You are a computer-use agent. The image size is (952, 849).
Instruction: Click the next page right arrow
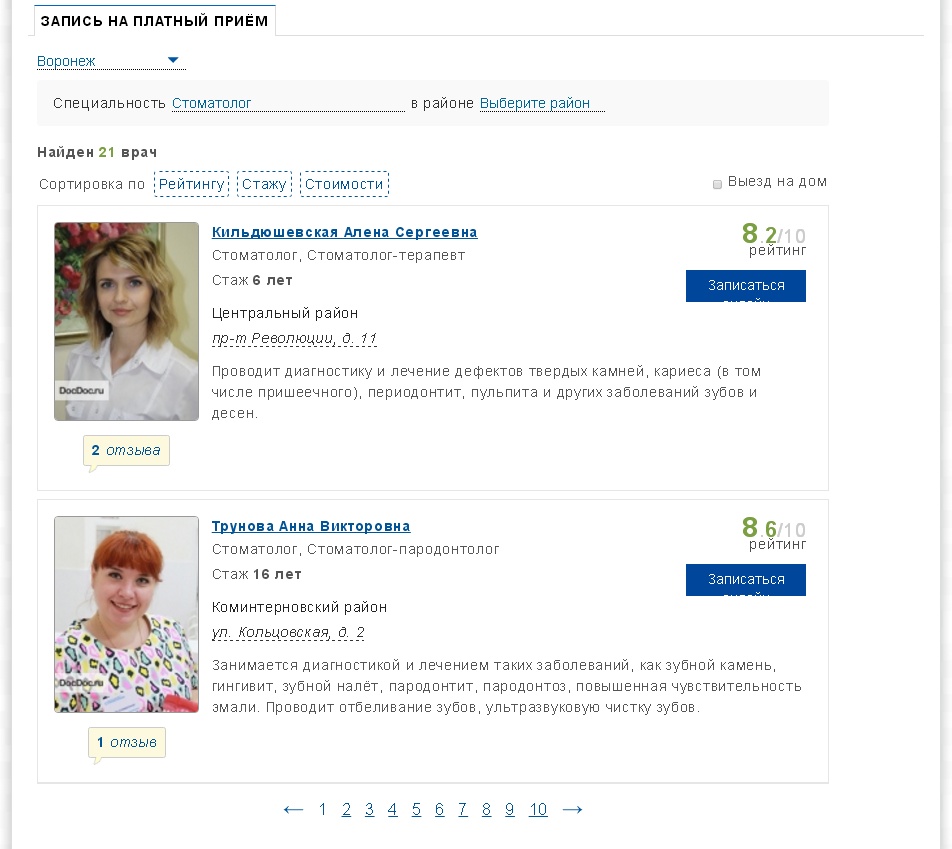point(572,809)
